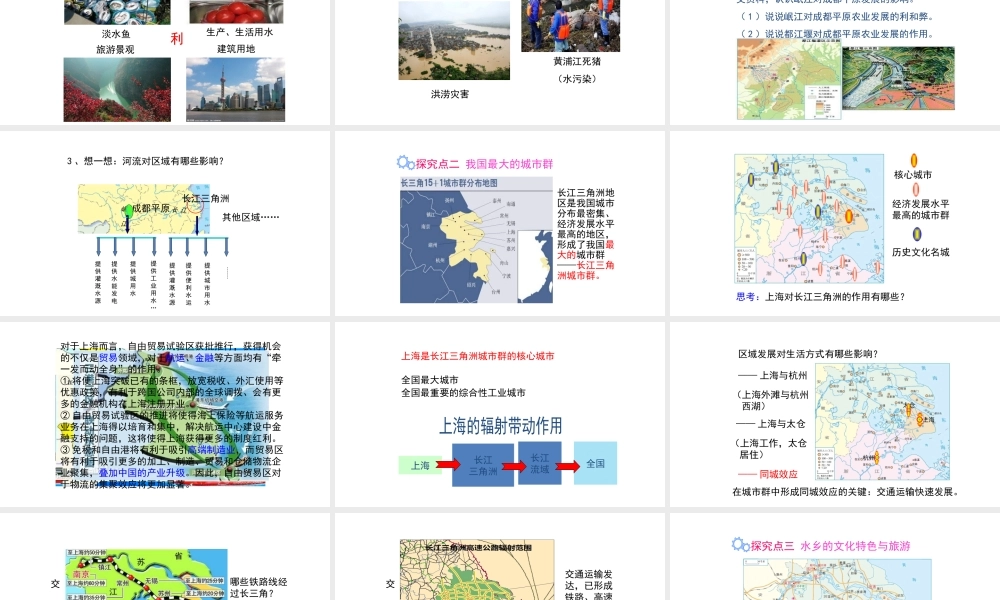Image resolution: width=1000 pixels, height=600 pixels.
Task: Select the slide '区域发展对生活方式有哪些影响?'
Action: tap(835, 414)
